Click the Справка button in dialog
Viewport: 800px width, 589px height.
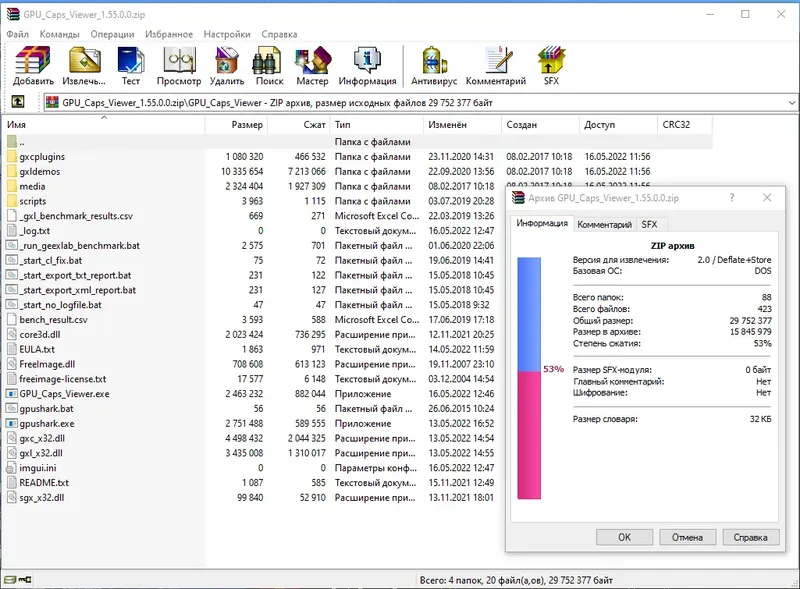pos(751,537)
